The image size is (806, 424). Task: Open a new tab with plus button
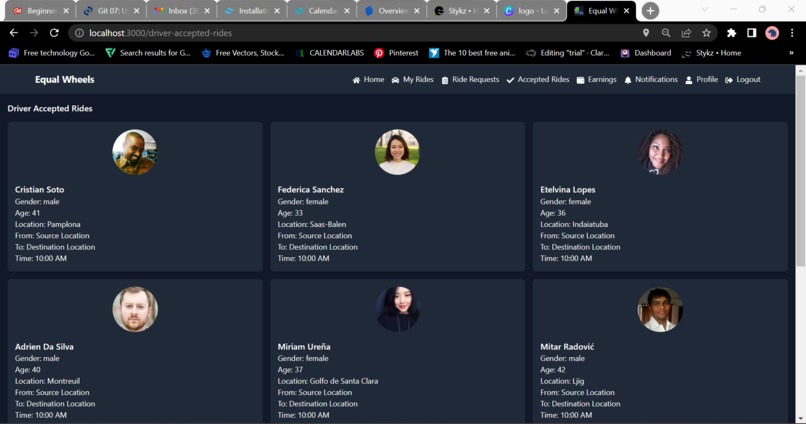pos(650,10)
